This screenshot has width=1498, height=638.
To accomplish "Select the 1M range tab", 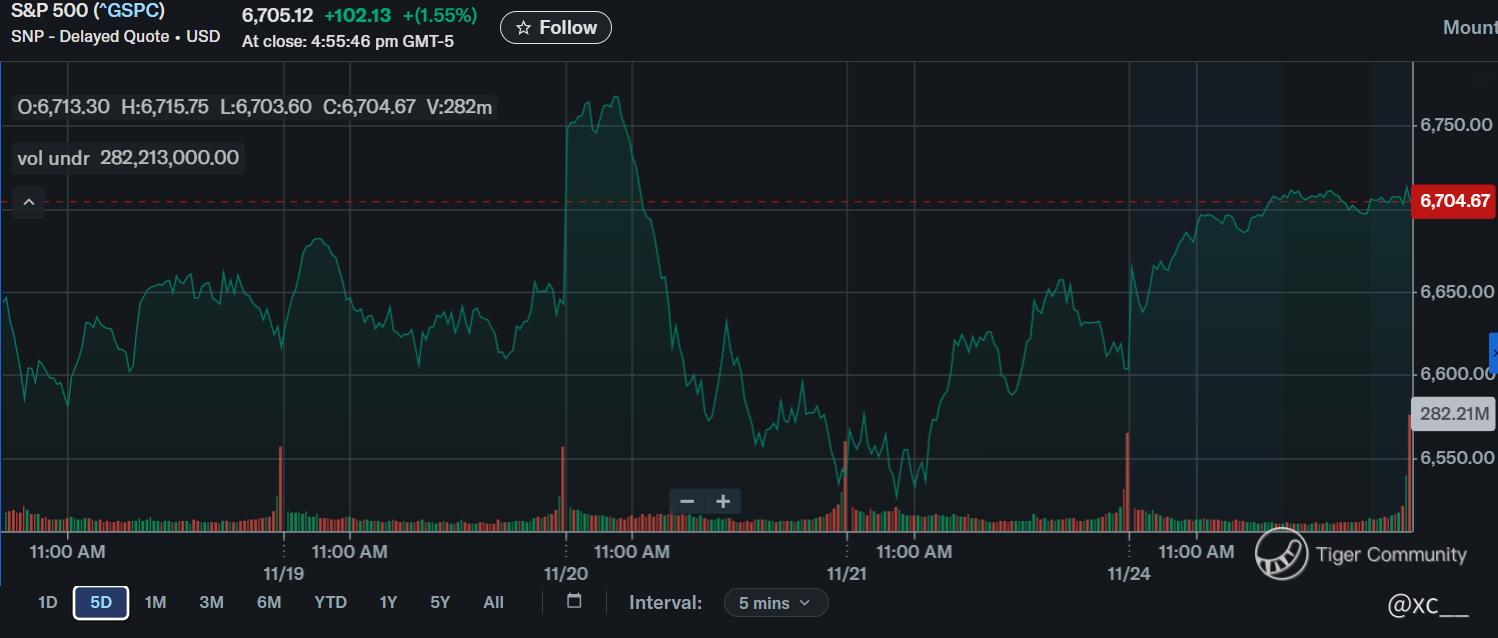I will coord(155,603).
